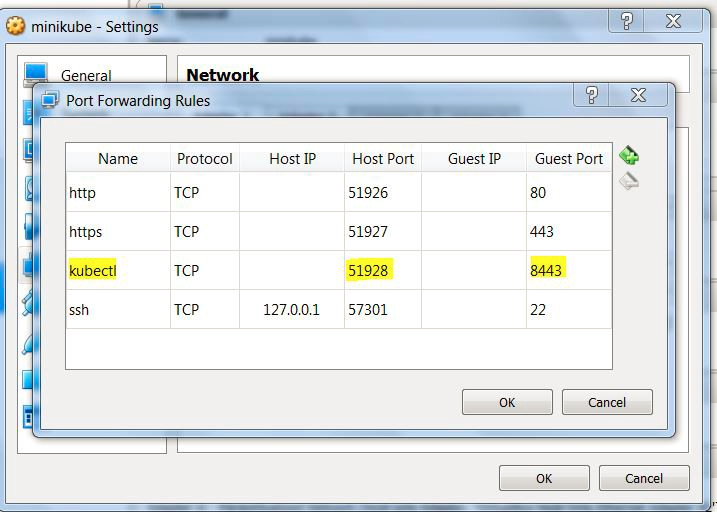The image size is (717, 512).
Task: Click host port 51926 cell
Action: [383, 192]
